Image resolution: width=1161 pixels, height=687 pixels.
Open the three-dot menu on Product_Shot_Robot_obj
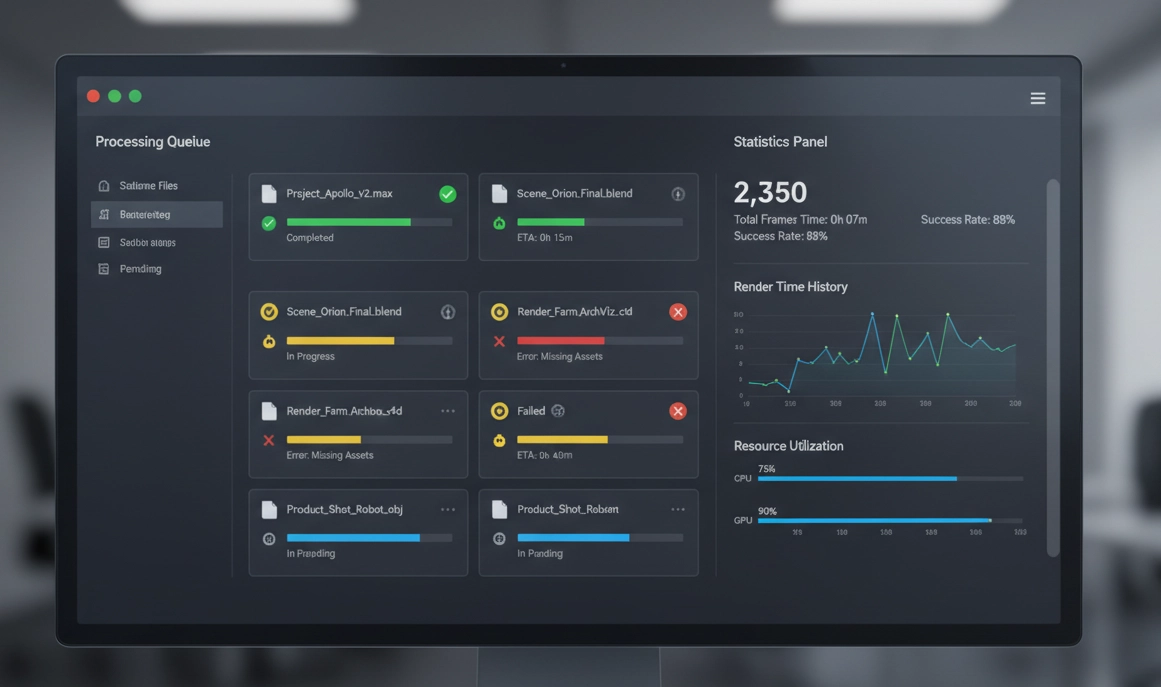pyautogui.click(x=448, y=510)
